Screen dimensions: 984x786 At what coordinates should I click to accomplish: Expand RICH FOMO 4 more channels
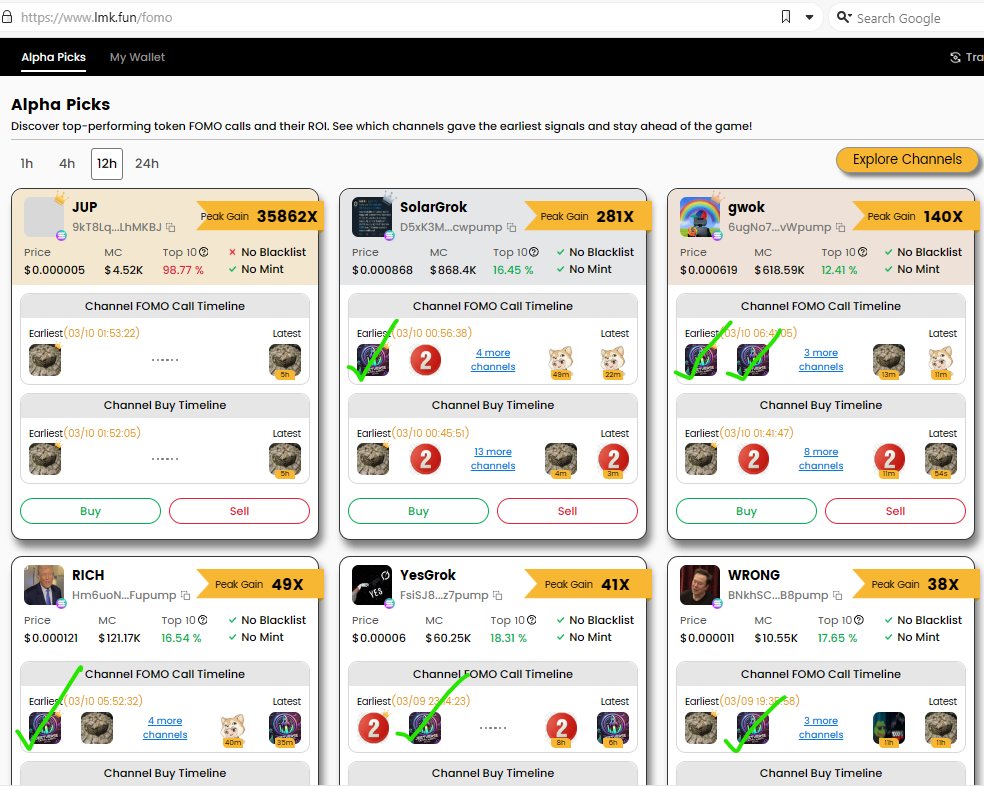tap(165, 728)
